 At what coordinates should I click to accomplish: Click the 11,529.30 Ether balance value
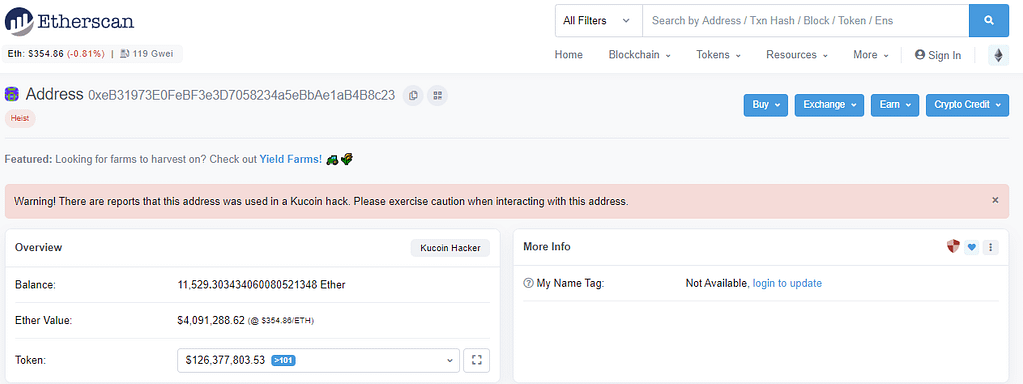pos(262,284)
